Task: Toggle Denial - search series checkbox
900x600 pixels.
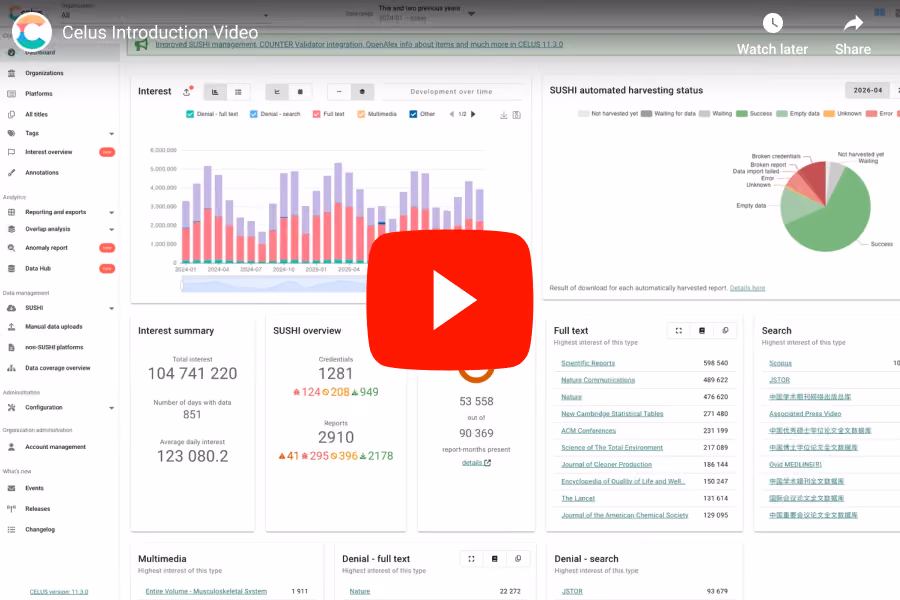Action: coord(254,114)
